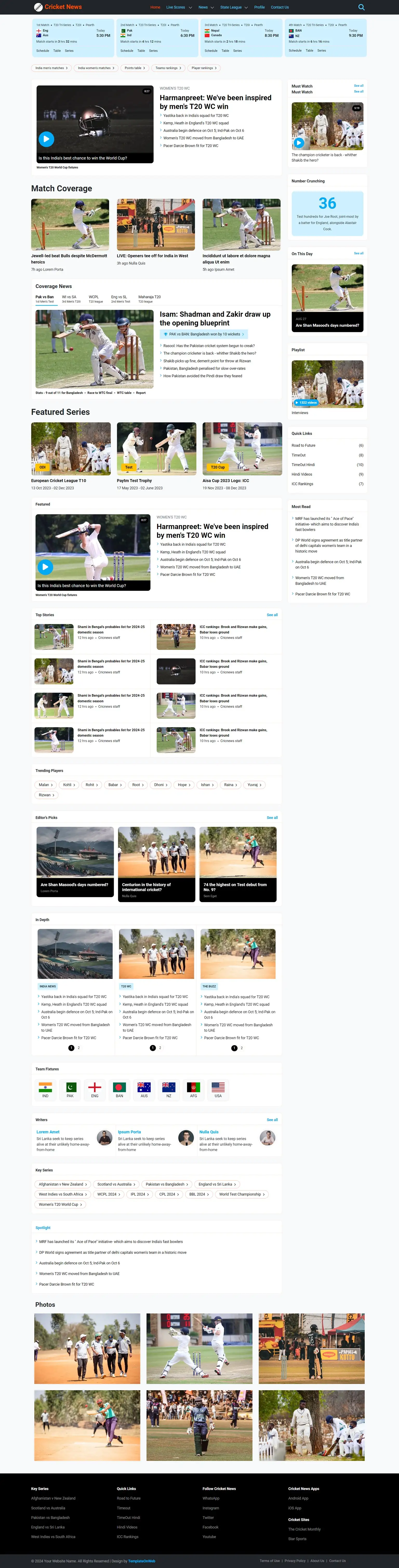Screen dimensions: 399x1568
Task: Click See all in Top Stories
Action: 272,615
